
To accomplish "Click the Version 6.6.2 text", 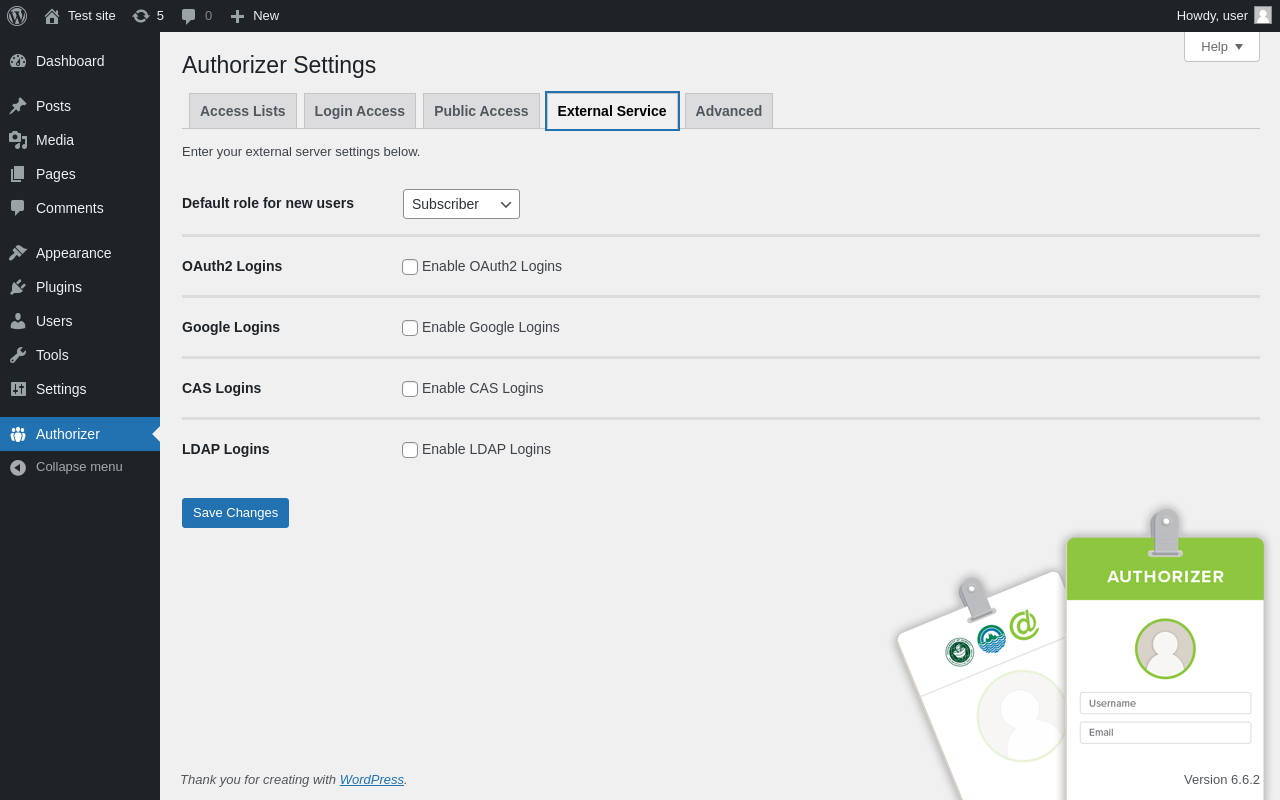I will point(1222,779).
